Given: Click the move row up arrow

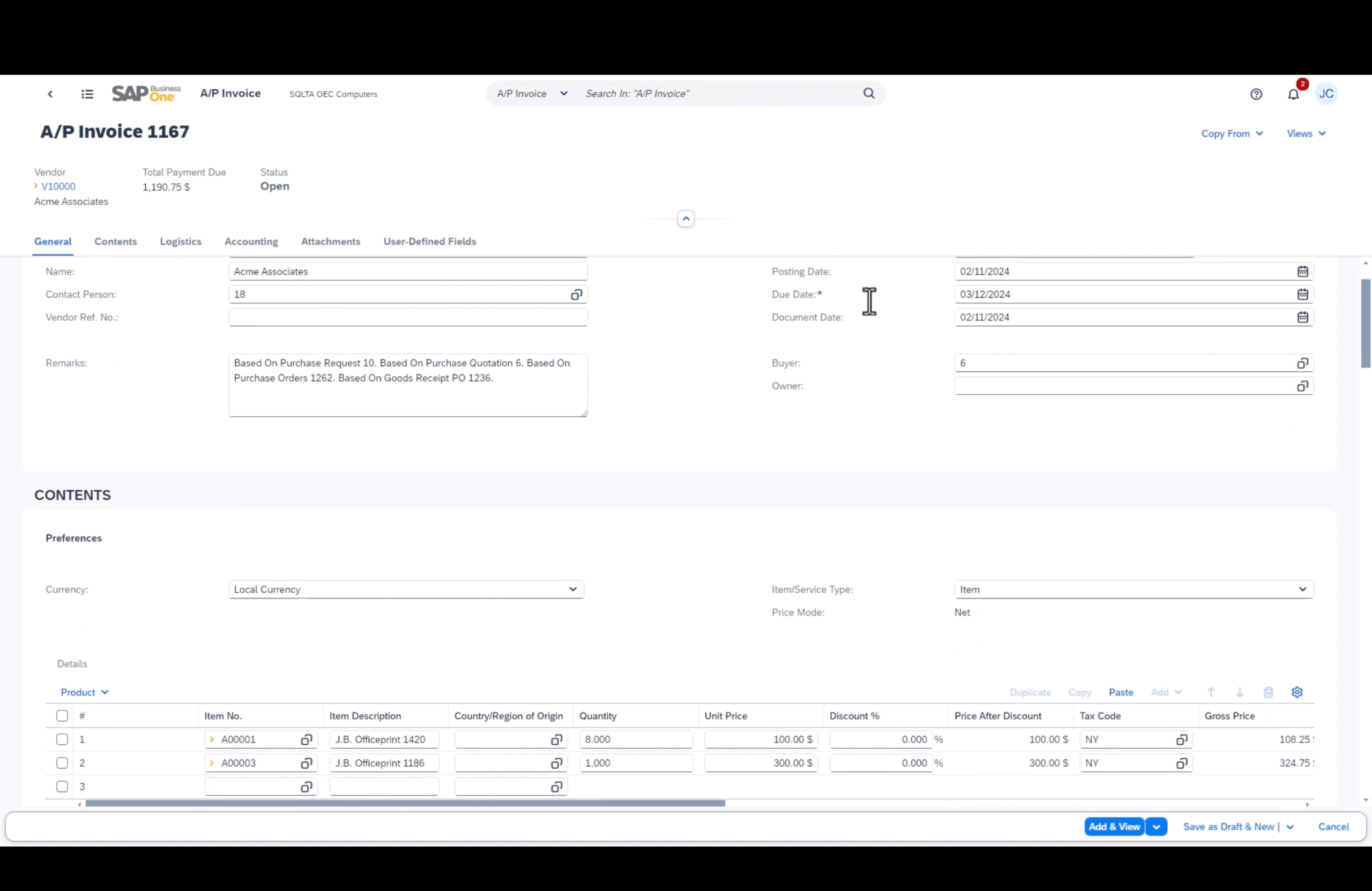Looking at the screenshot, I should pos(1211,692).
